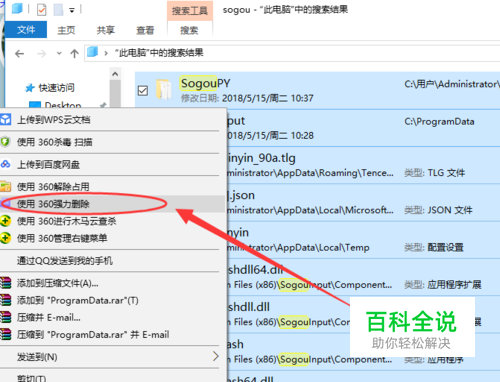Select Desktop in the navigation pane
This screenshot has height=382, width=500.
point(63,105)
